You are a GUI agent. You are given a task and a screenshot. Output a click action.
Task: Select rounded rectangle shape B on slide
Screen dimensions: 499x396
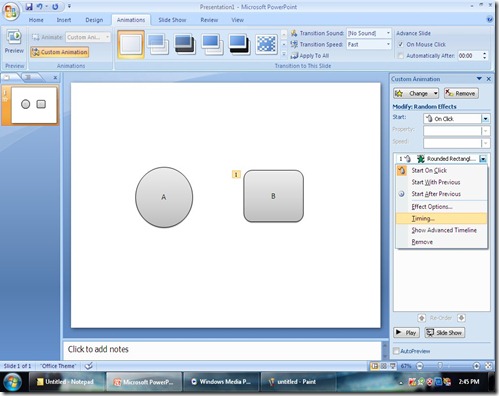pos(273,196)
